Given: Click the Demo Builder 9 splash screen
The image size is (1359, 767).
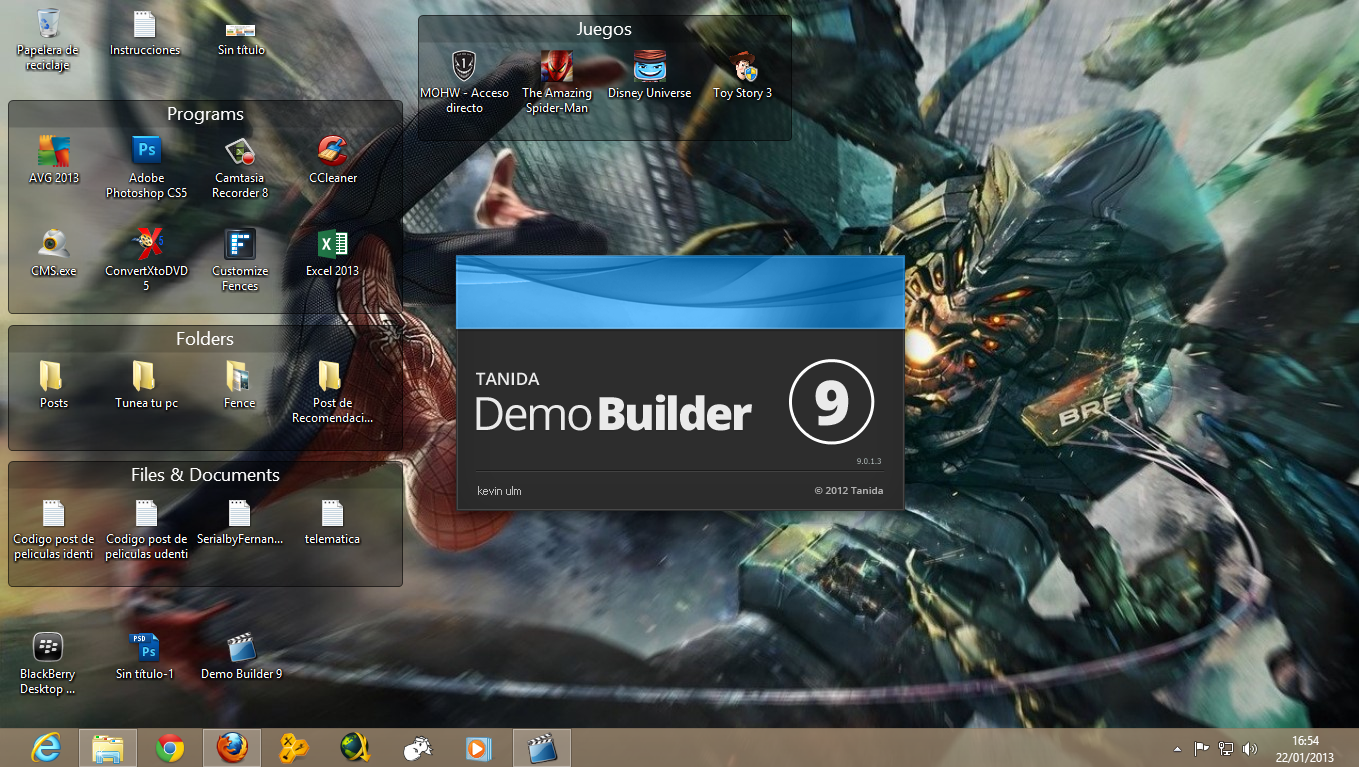Looking at the screenshot, I should pyautogui.click(x=680, y=382).
